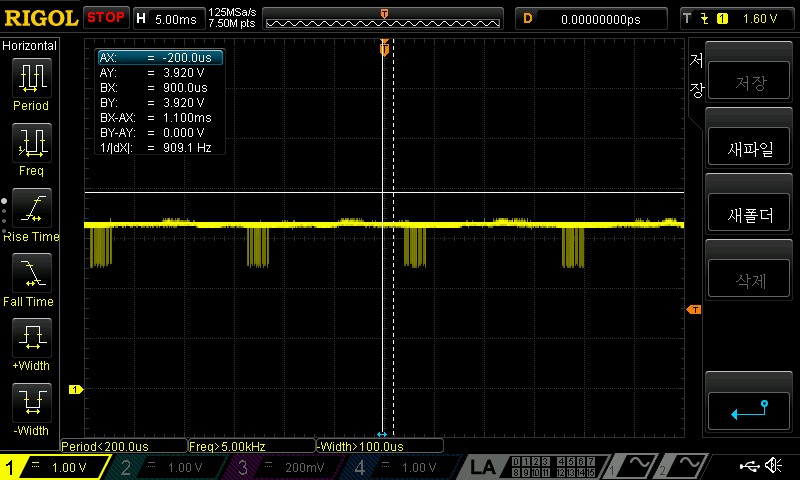Toggle the speaker sound icon
Image resolution: width=800 pixels, height=480 pixels.
774,465
